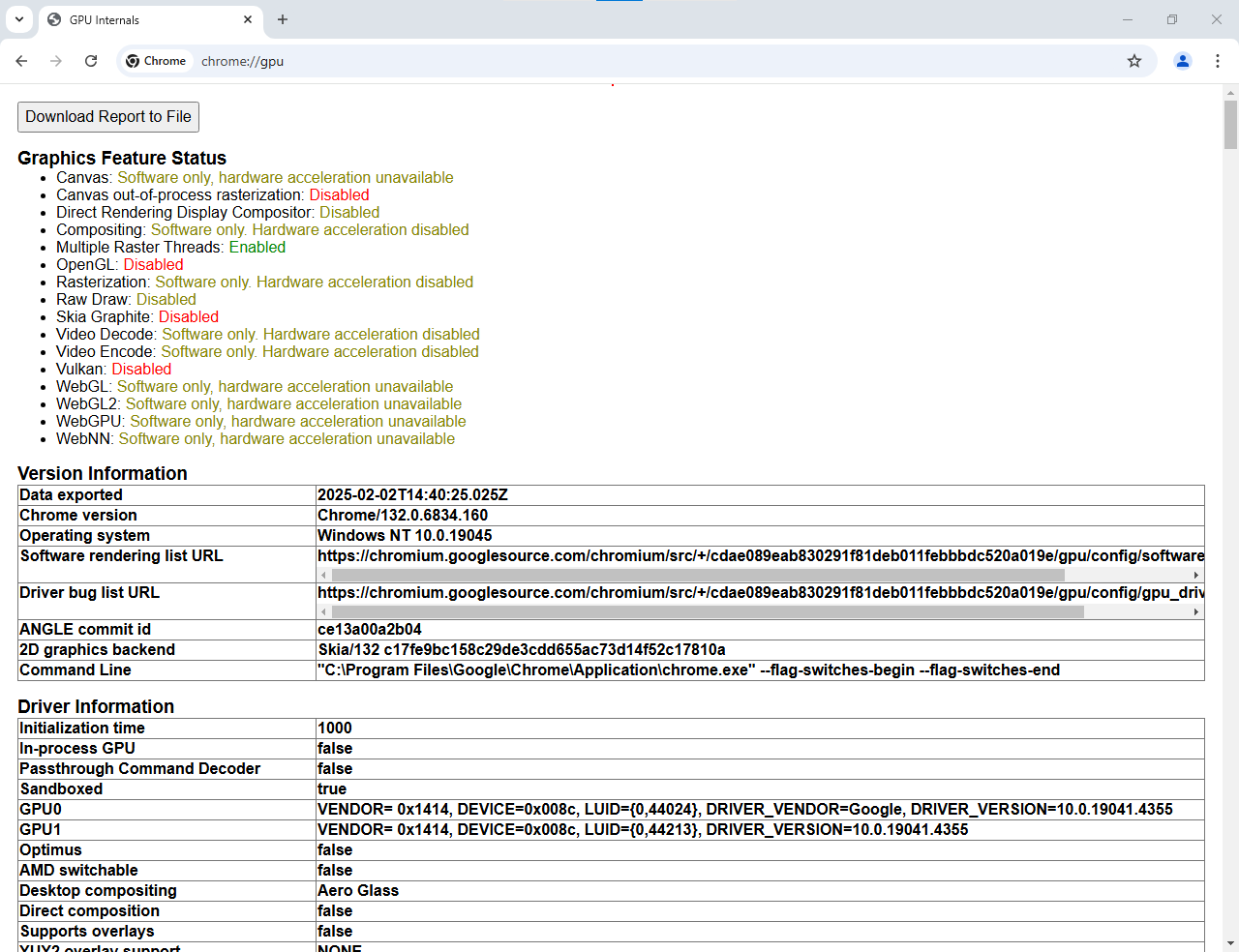Click Multiple Raster Threads 'Enabled' status
The height and width of the screenshot is (952, 1239).
point(257,248)
